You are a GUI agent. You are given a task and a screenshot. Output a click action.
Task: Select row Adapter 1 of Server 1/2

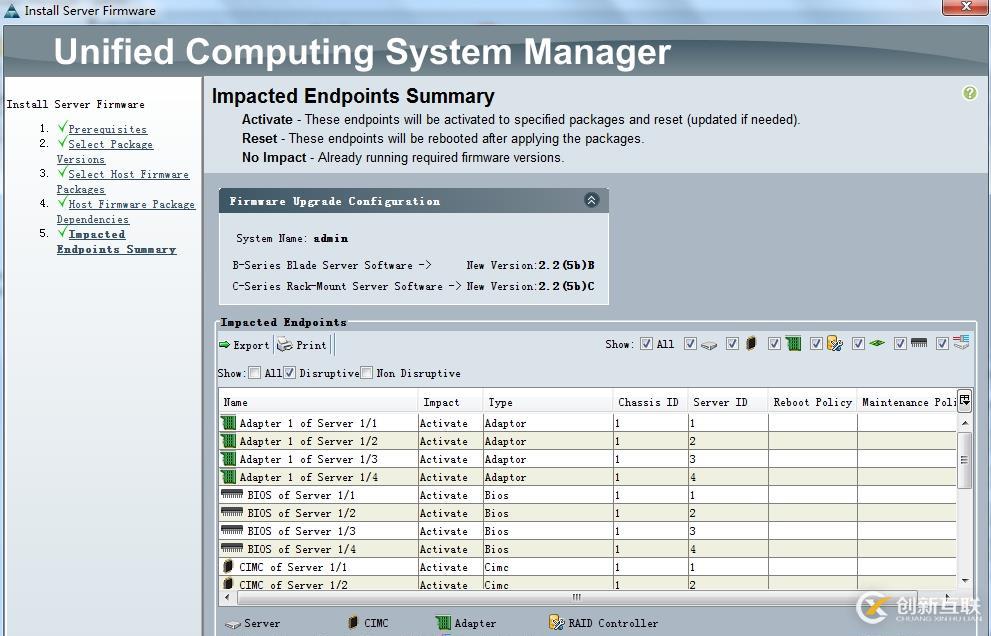tap(588, 441)
